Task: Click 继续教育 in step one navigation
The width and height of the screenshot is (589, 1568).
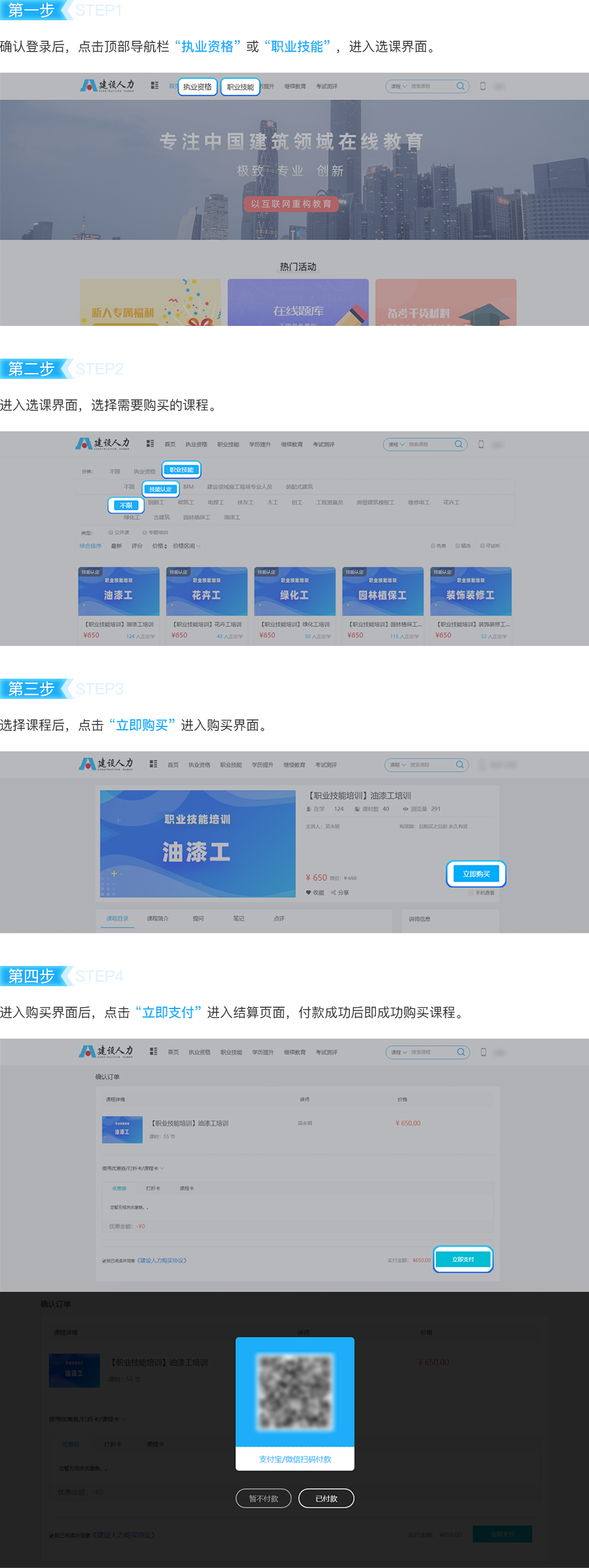Action: pos(295,86)
